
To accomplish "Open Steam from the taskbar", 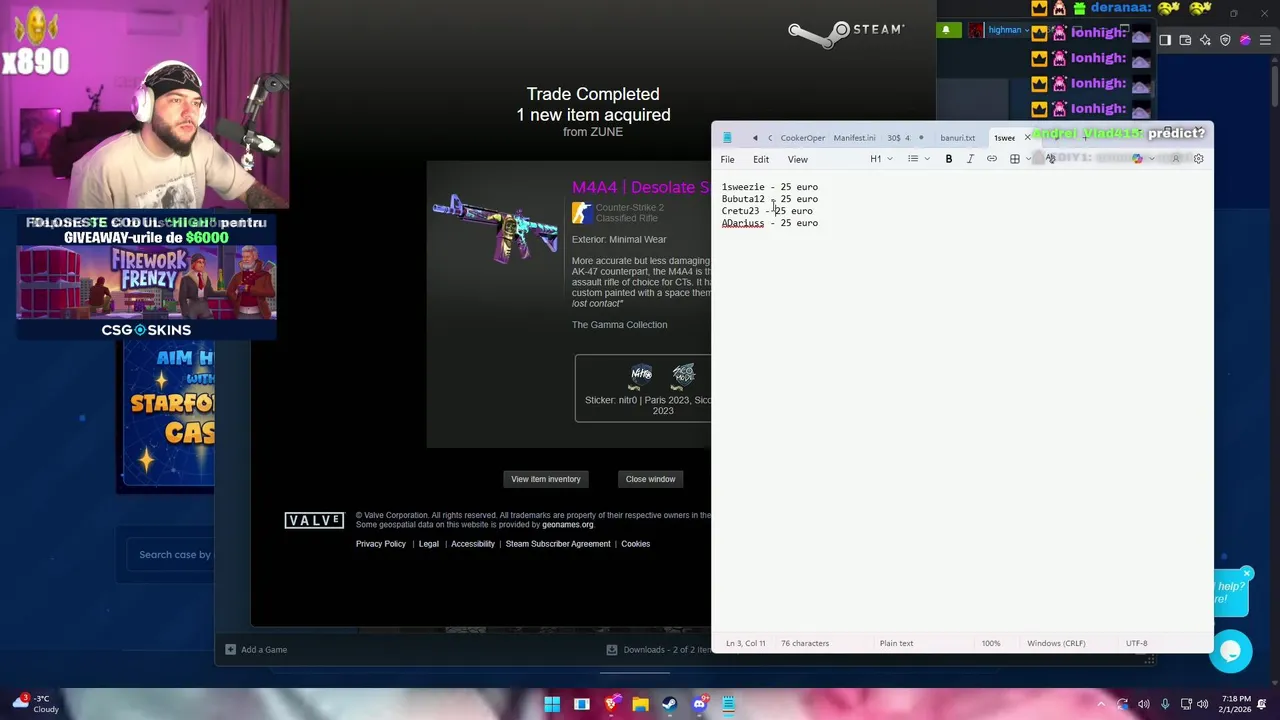I will pos(670,705).
